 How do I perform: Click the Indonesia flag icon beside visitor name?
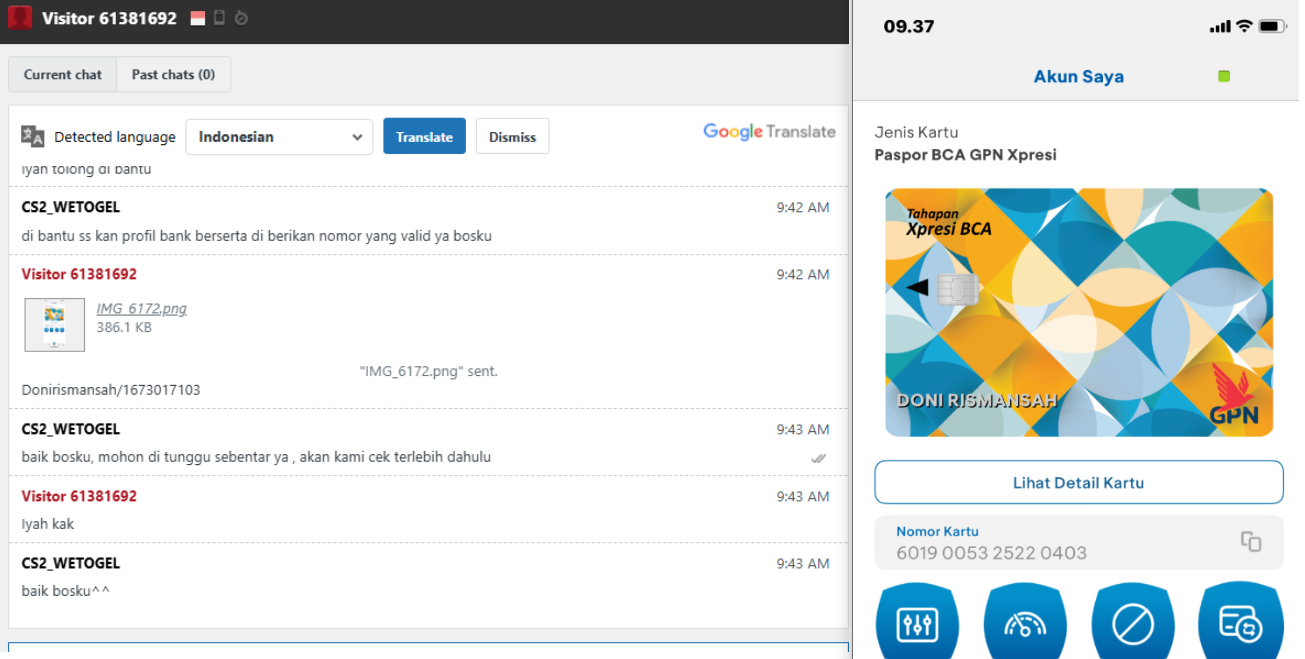(x=197, y=18)
